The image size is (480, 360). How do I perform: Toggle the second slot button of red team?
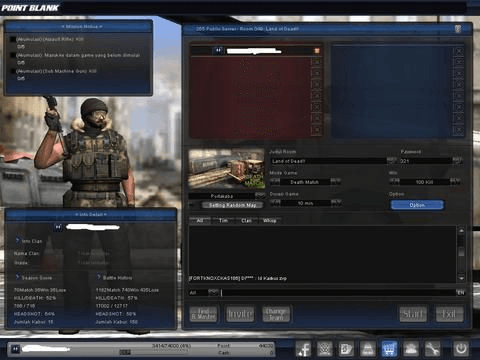(x=317, y=62)
